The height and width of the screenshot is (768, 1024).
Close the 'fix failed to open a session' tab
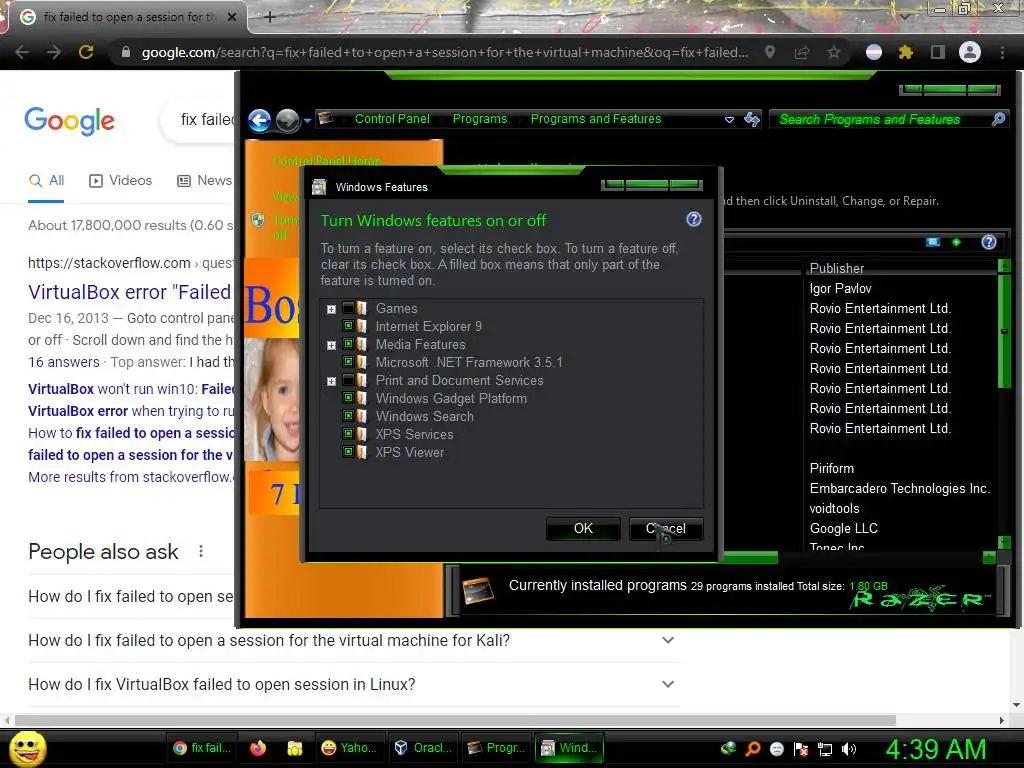coord(231,17)
